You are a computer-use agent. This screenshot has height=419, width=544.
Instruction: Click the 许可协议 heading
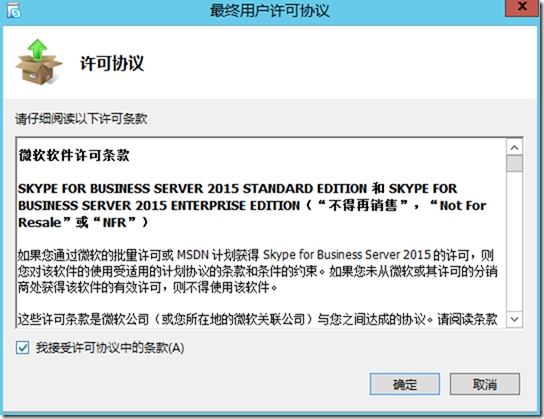(x=112, y=63)
